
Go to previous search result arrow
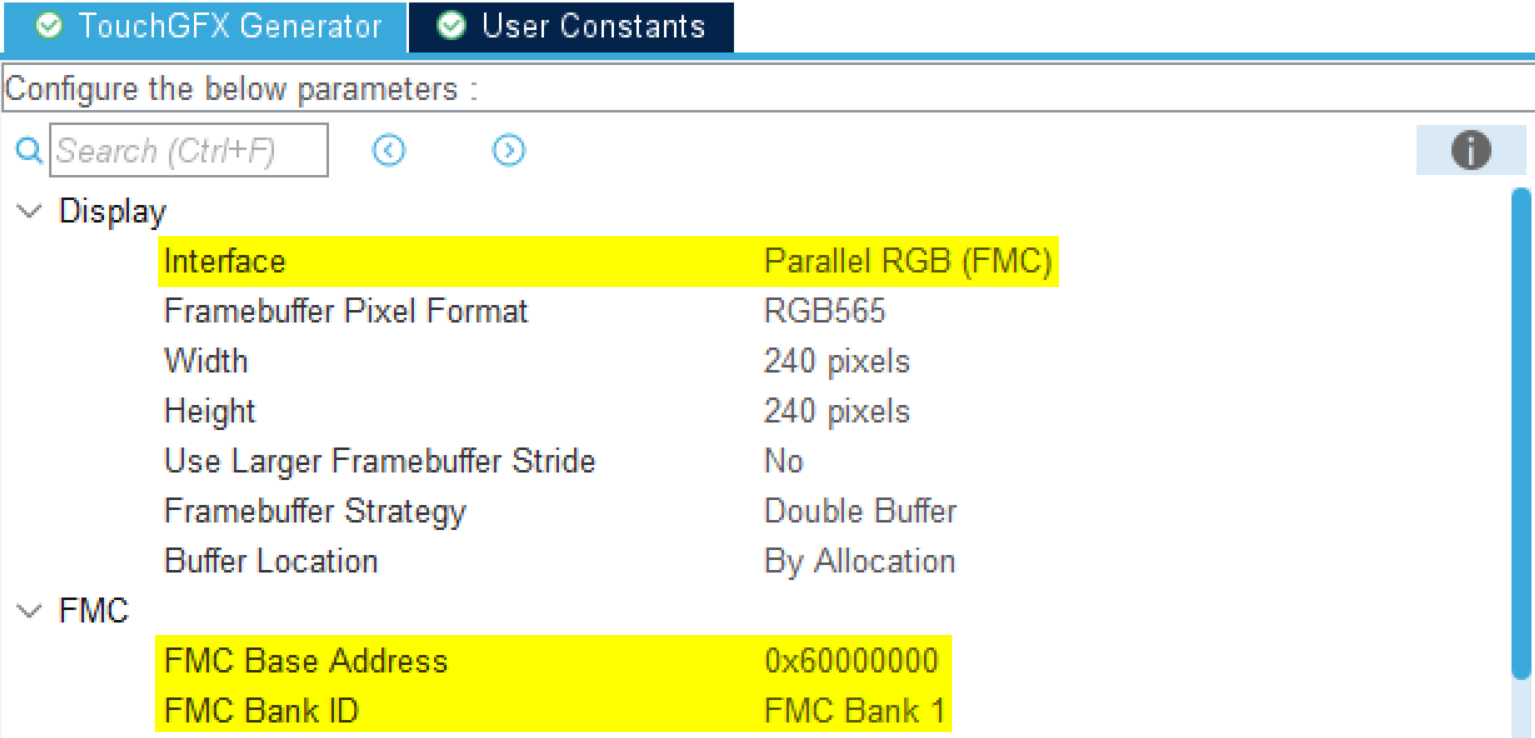click(x=389, y=151)
